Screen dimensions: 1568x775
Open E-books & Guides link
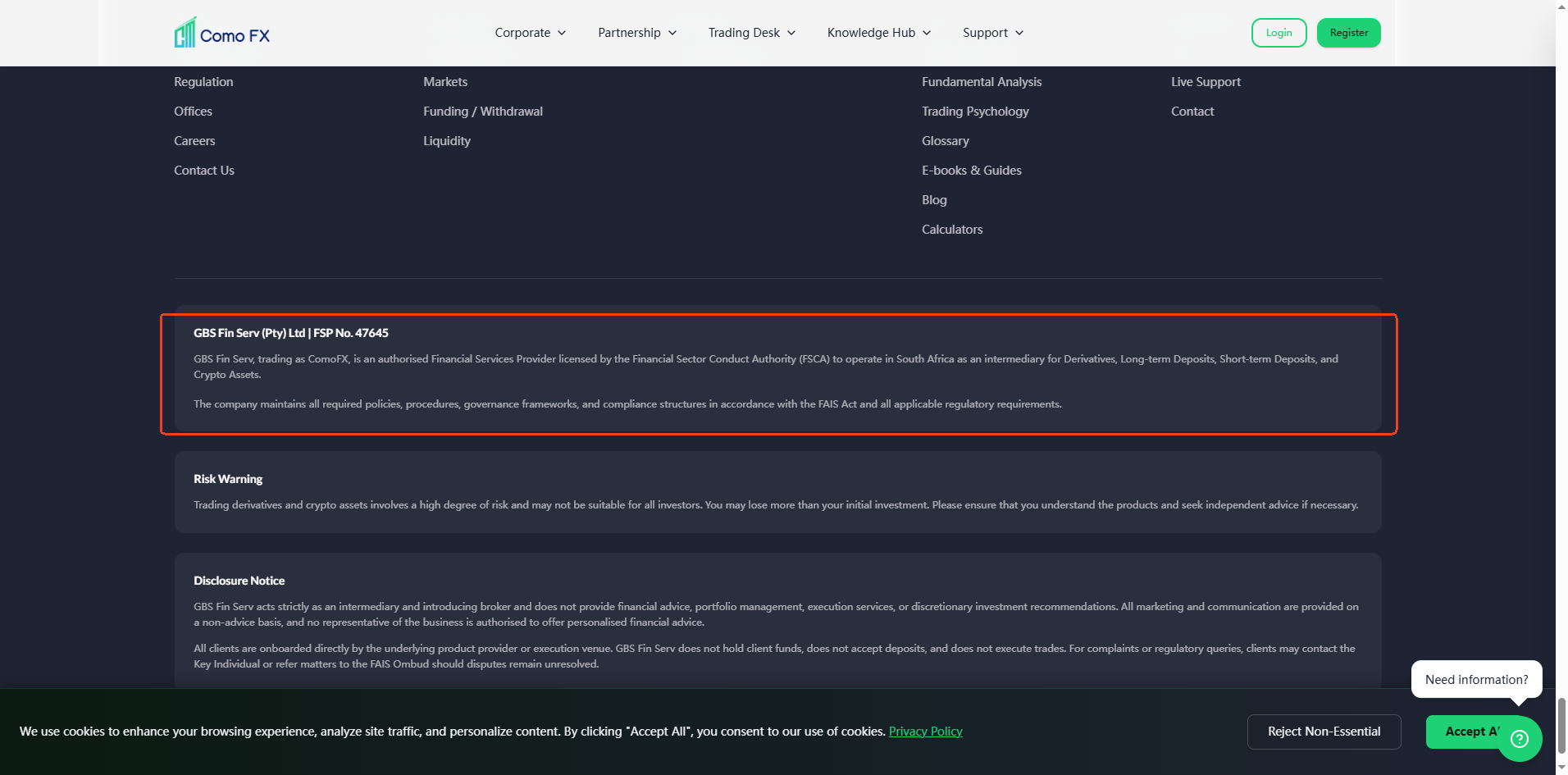click(x=972, y=171)
